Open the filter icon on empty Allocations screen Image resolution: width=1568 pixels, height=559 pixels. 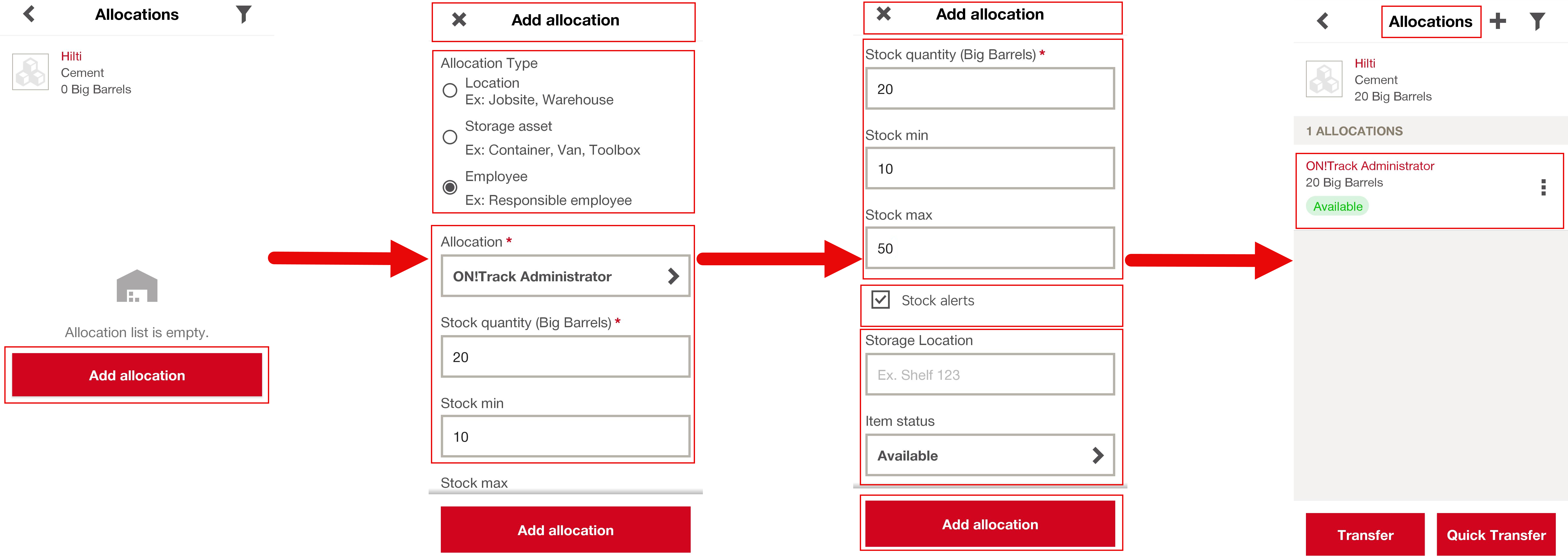(244, 14)
